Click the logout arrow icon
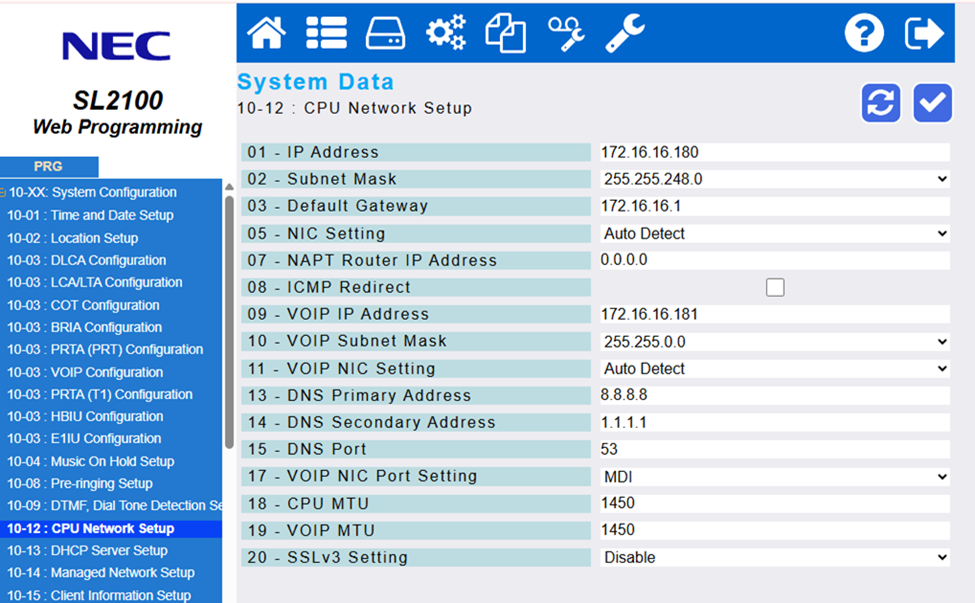This screenshot has width=975, height=603. 924,33
